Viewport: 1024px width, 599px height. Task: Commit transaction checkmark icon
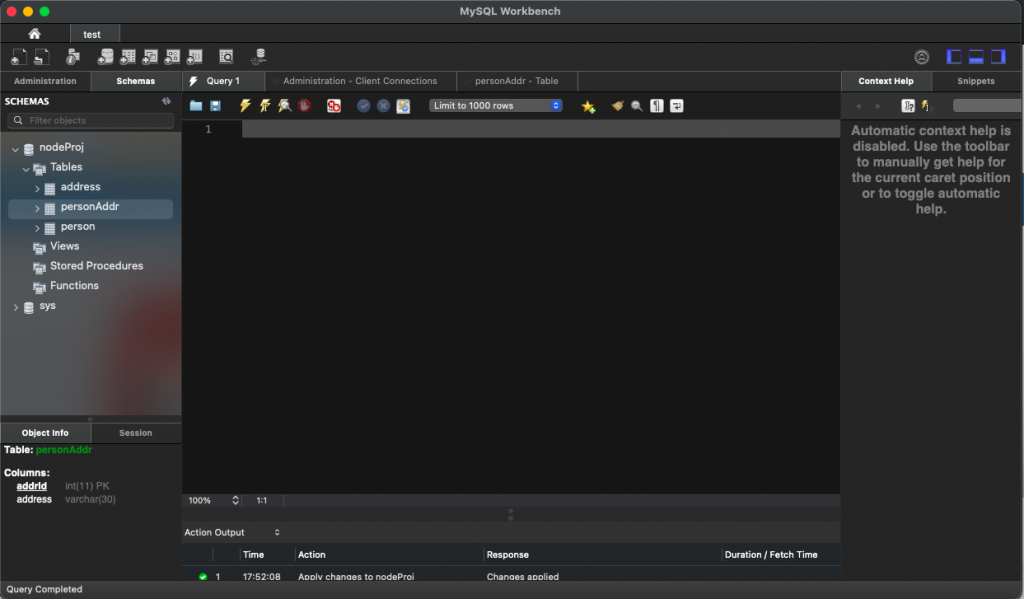364,106
